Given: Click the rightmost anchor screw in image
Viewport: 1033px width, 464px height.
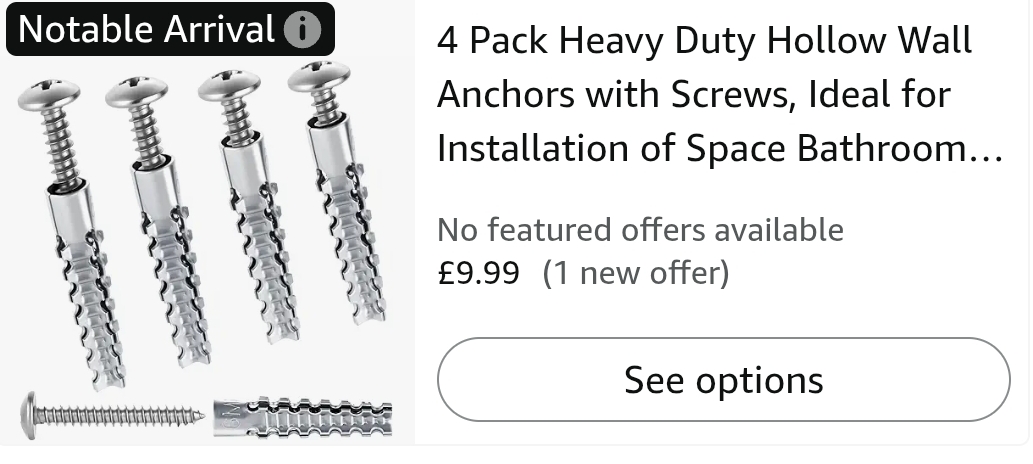Looking at the screenshot, I should coord(337,192).
